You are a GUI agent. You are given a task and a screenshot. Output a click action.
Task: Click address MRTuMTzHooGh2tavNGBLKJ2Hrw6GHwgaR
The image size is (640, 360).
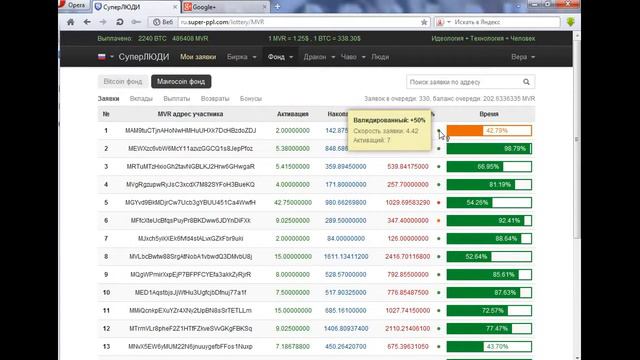[x=191, y=167]
